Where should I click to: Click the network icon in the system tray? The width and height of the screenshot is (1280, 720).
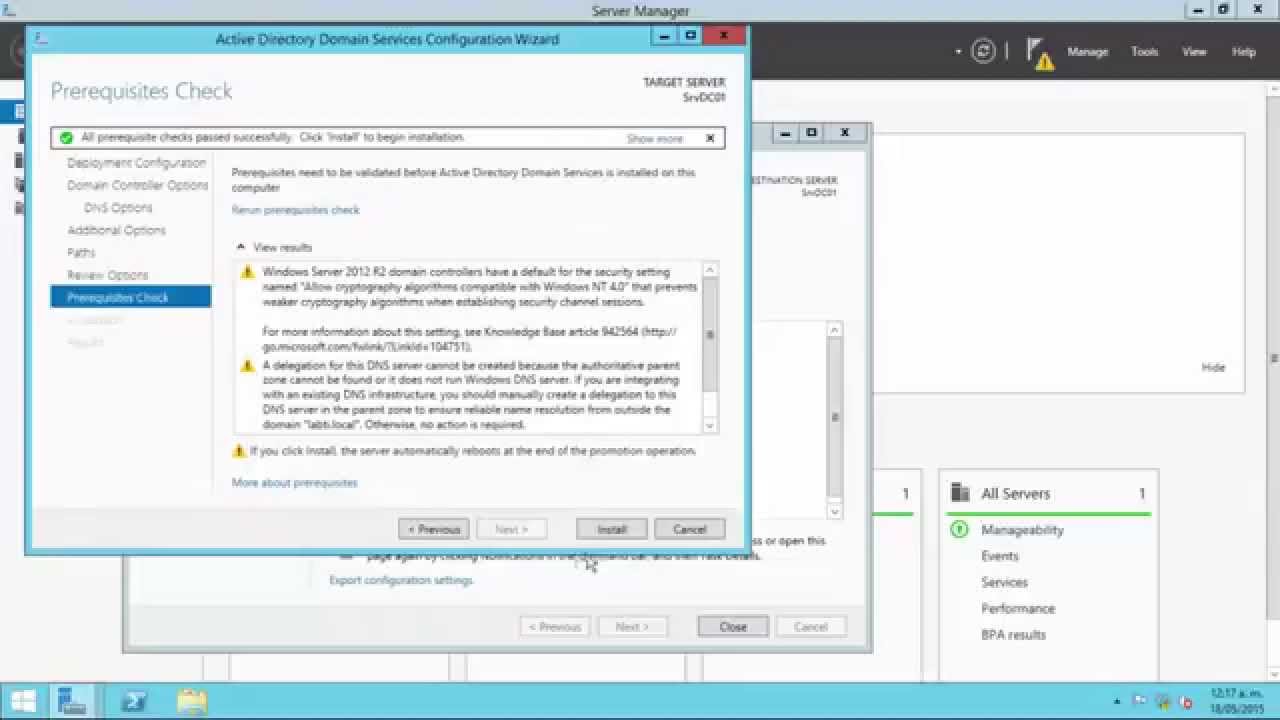[x=1163, y=701]
